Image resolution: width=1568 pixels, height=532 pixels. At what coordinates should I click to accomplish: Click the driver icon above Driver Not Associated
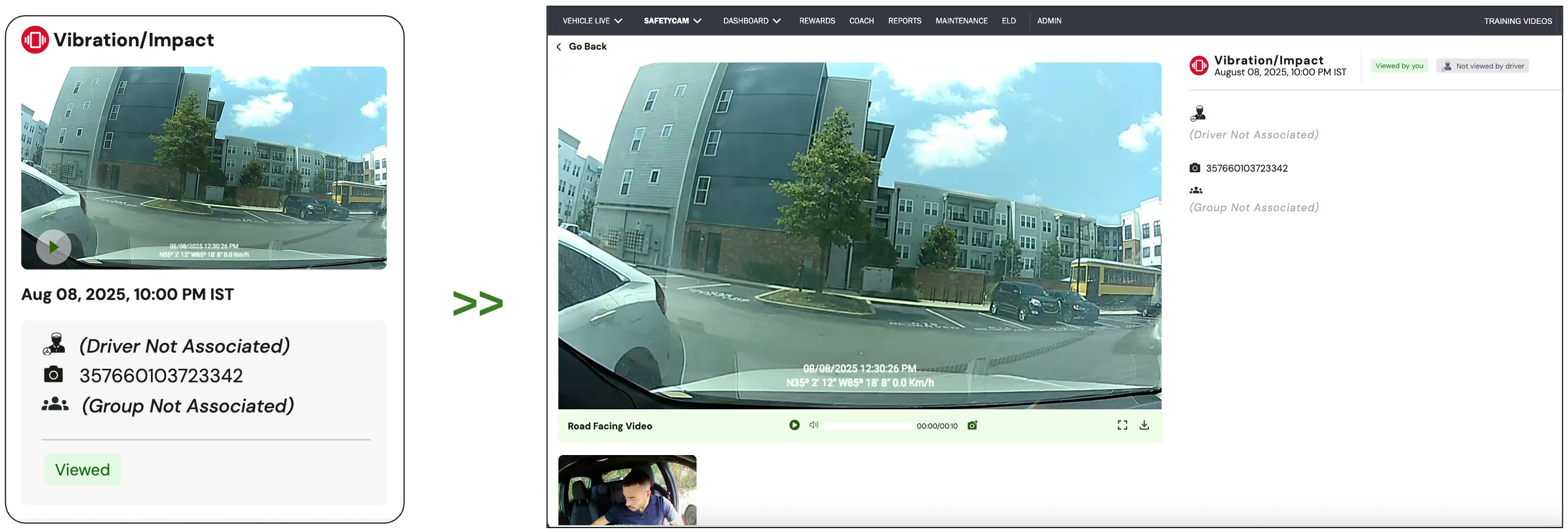(1197, 113)
